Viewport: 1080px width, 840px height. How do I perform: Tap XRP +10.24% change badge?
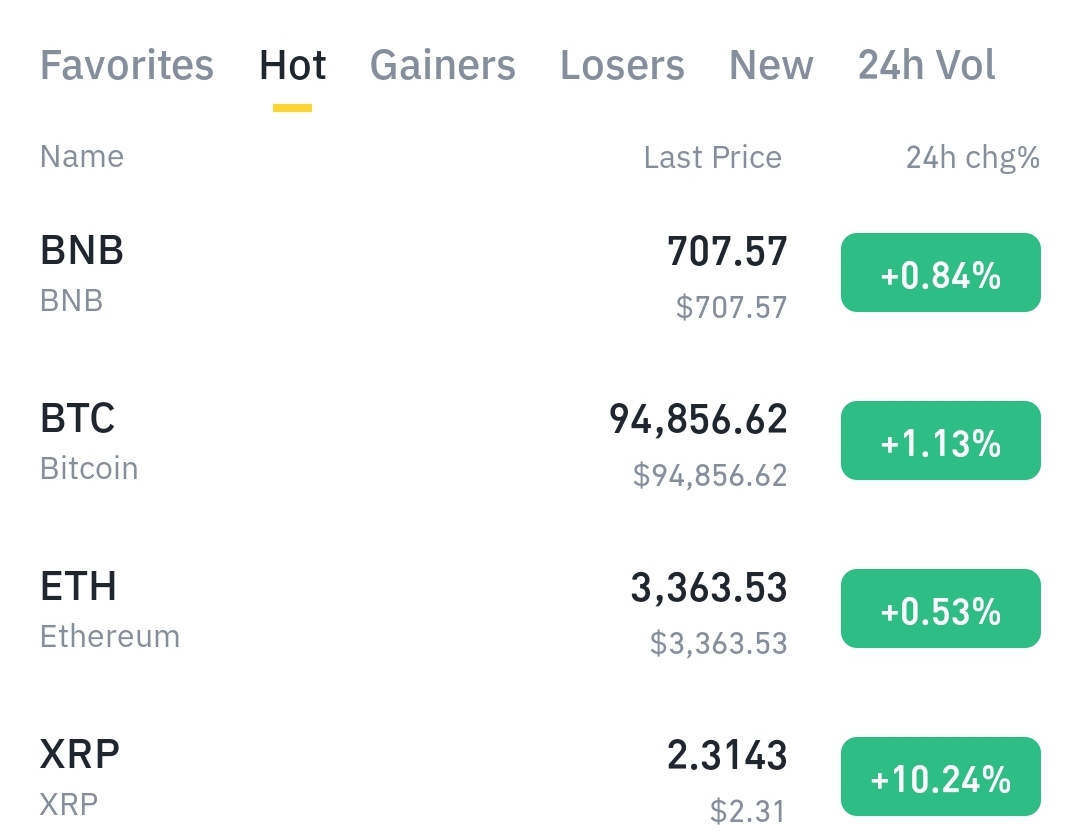click(x=940, y=777)
